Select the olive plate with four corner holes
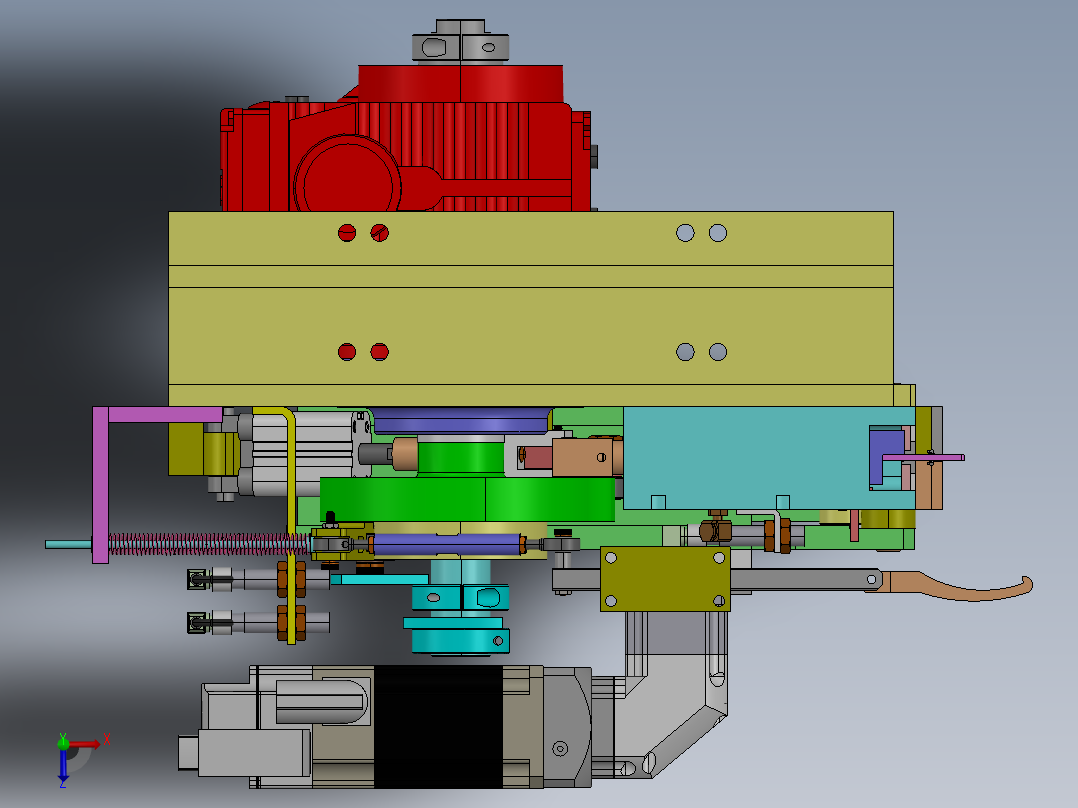 (665, 579)
